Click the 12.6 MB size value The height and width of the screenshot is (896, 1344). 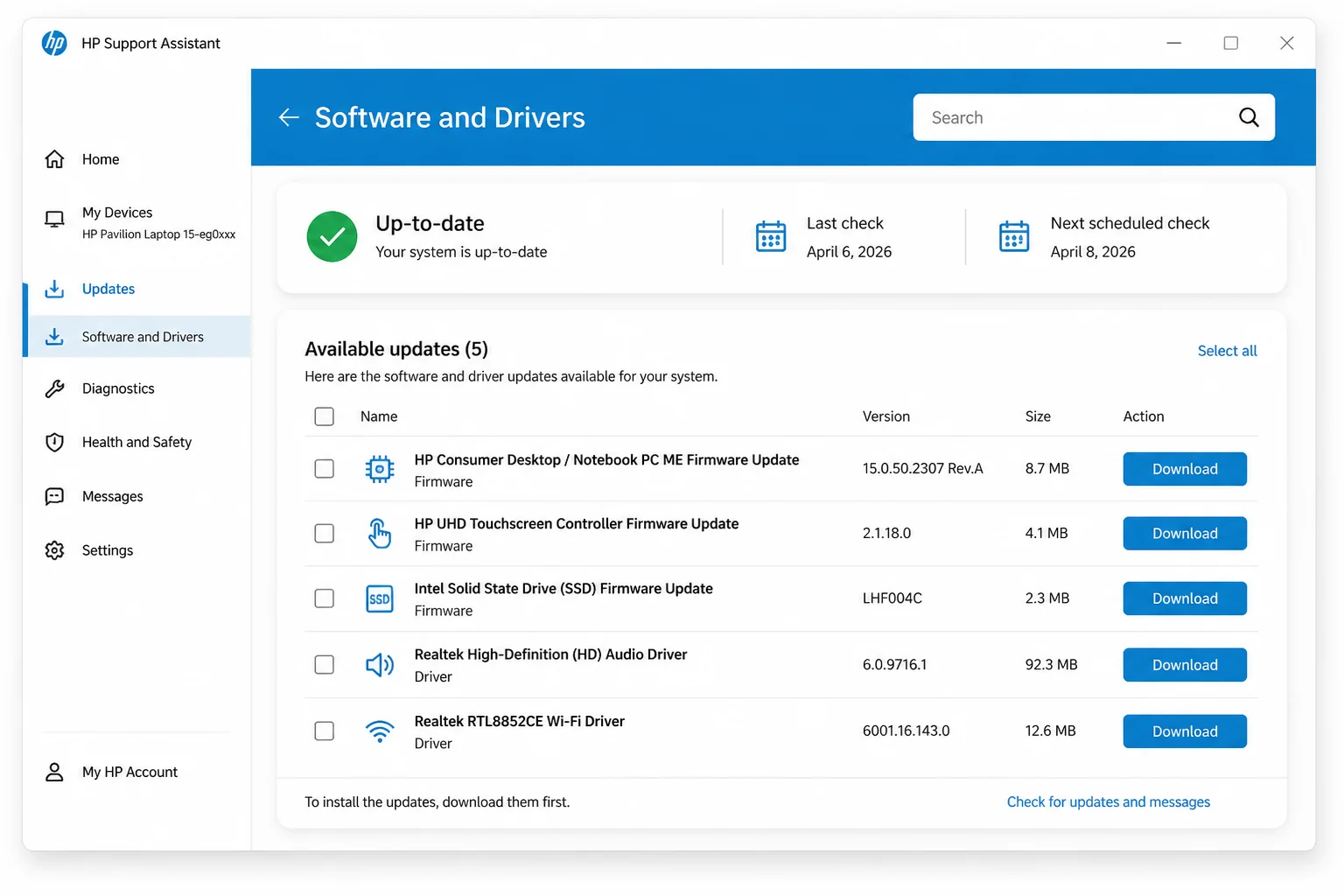pos(1051,731)
